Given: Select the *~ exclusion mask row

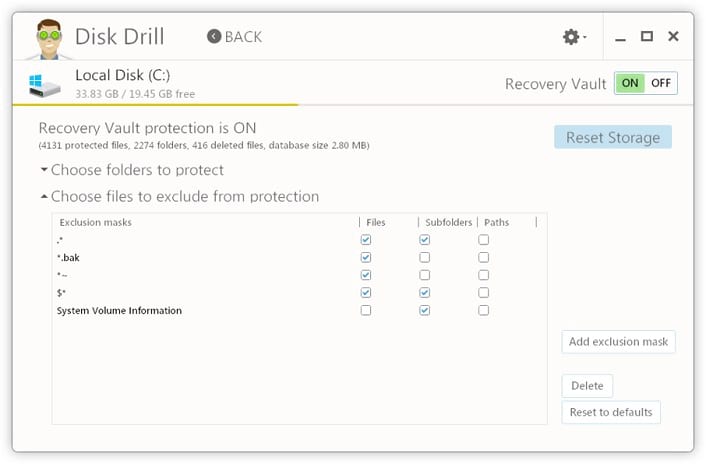Looking at the screenshot, I should (299, 275).
